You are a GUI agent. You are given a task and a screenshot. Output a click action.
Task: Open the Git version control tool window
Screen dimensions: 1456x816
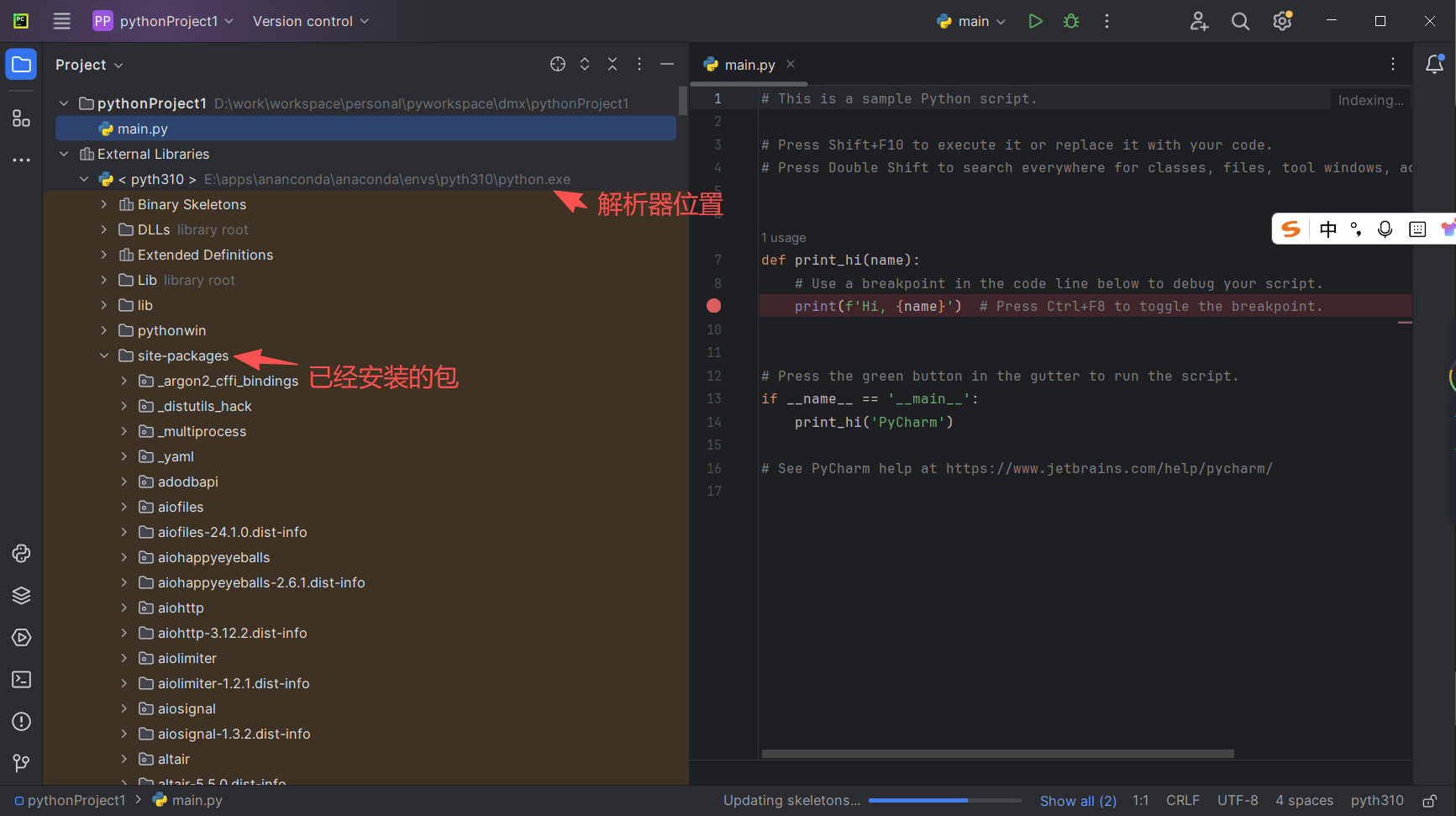[x=21, y=763]
